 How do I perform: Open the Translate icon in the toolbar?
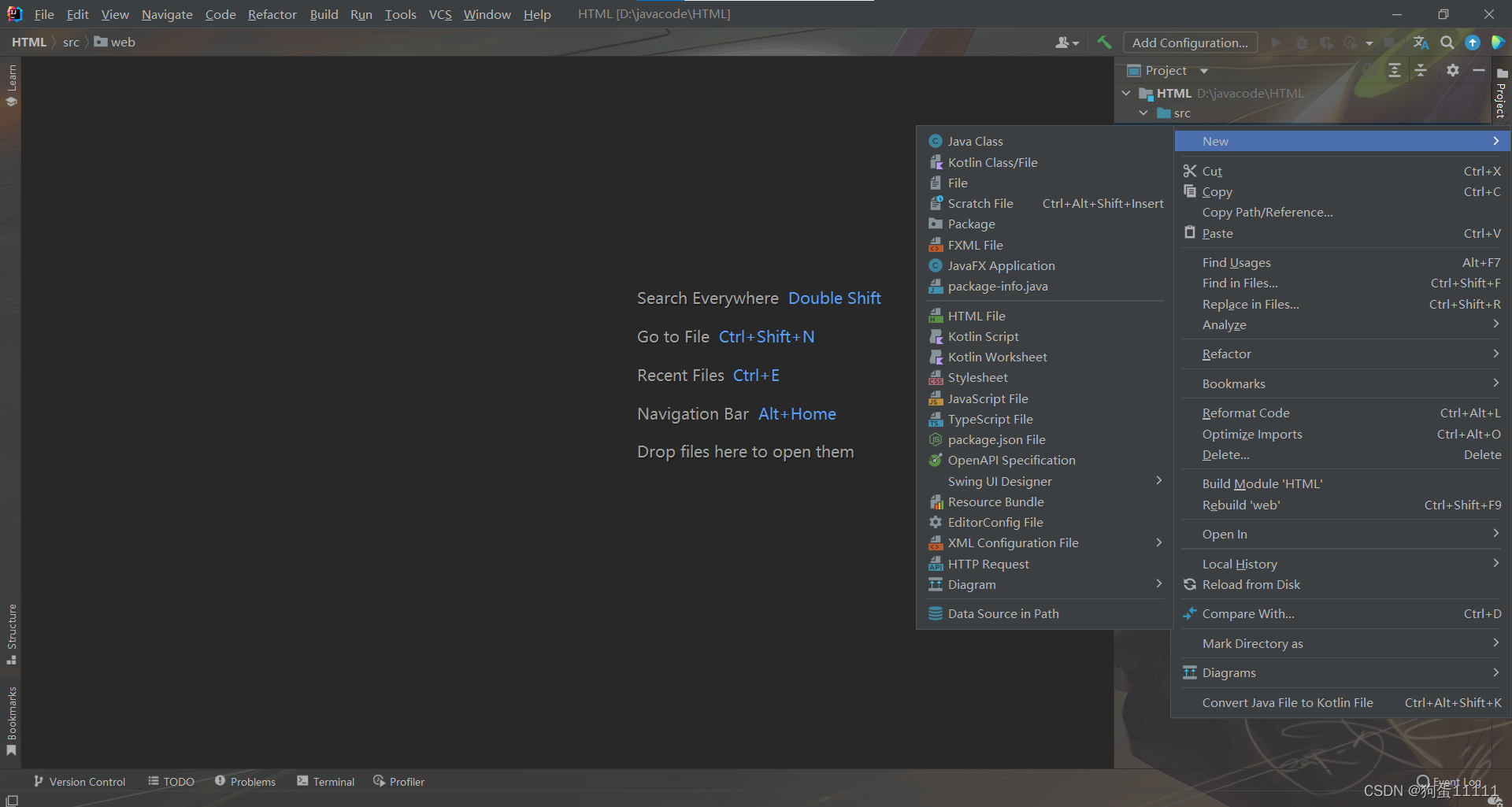tap(1421, 43)
